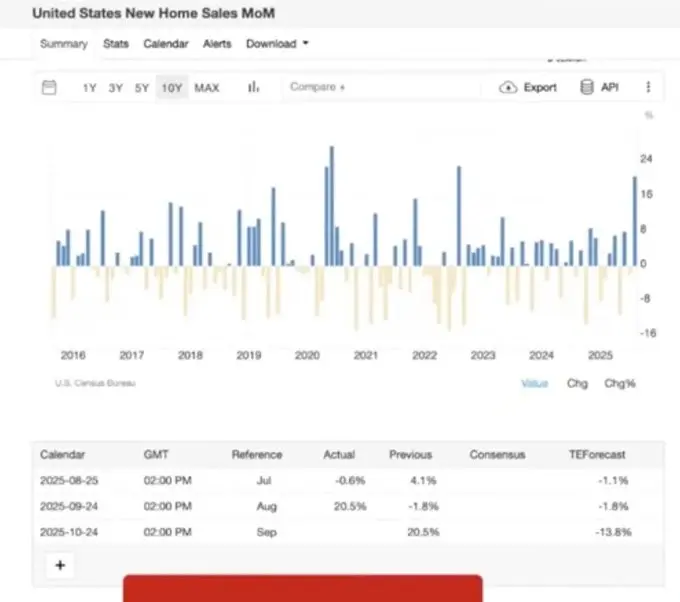This screenshot has height=602, width=680.
Task: Select the 5Y time range
Action: tap(142, 88)
